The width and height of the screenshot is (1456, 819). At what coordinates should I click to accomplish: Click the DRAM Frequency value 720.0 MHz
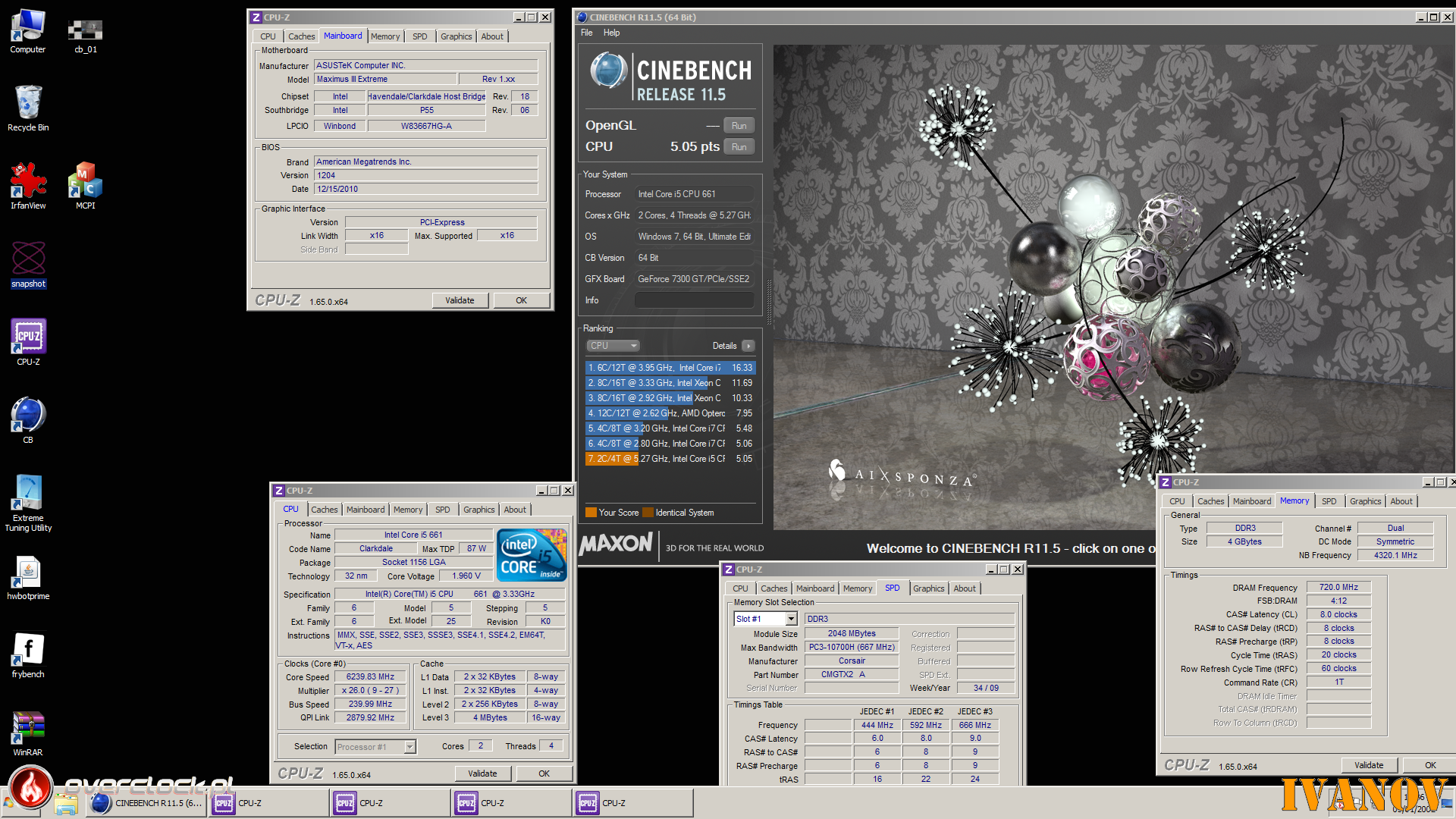[x=1338, y=587]
